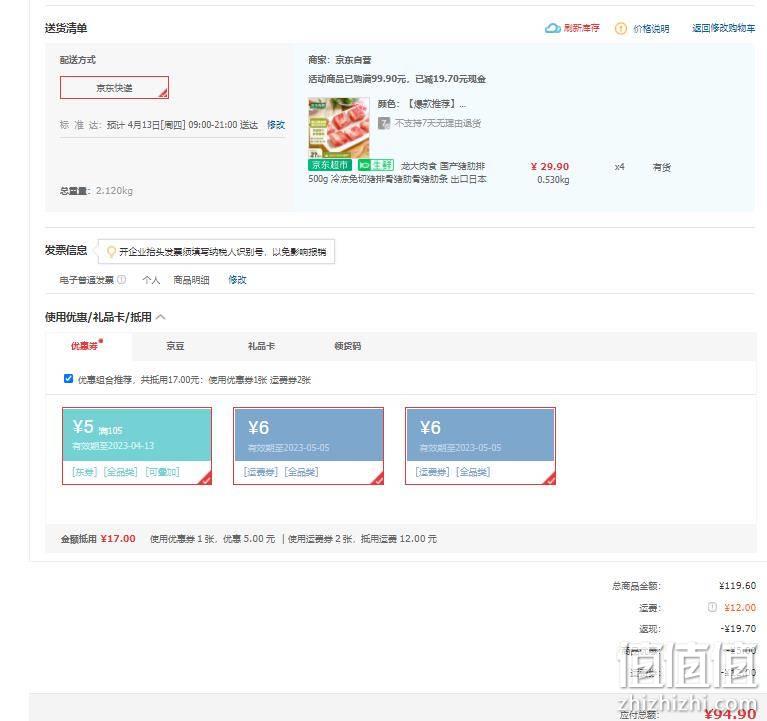The width and height of the screenshot is (767, 721).
Task: Click the refresh inventory cloud icon
Action: tap(552, 28)
